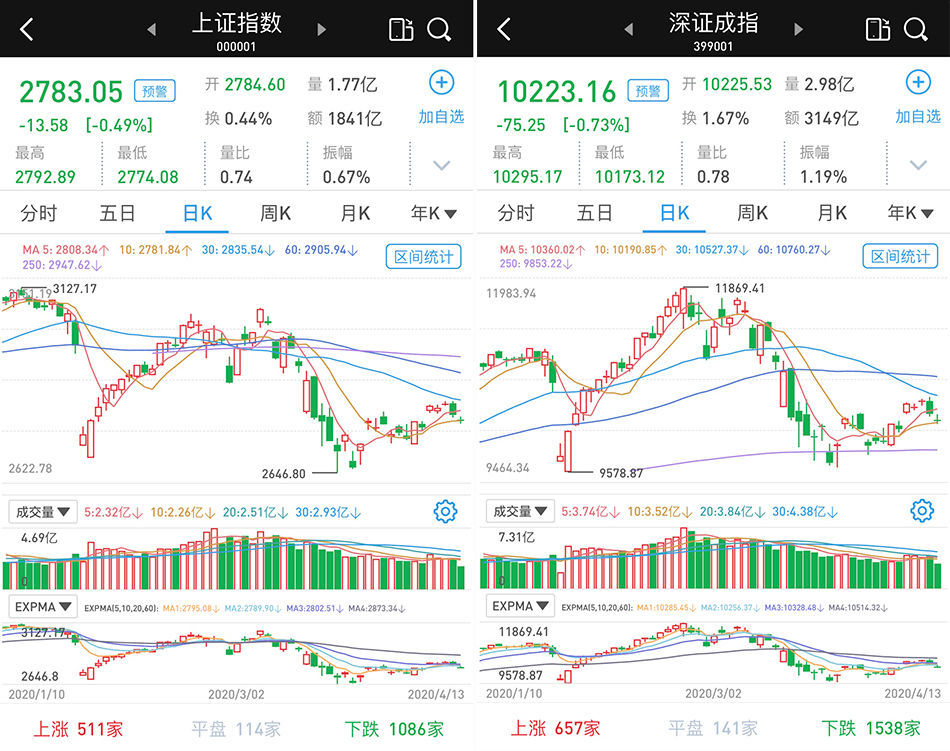Tap 上证指数 volume bar chart area
This screenshot has width=950, height=751.
(x=234, y=560)
